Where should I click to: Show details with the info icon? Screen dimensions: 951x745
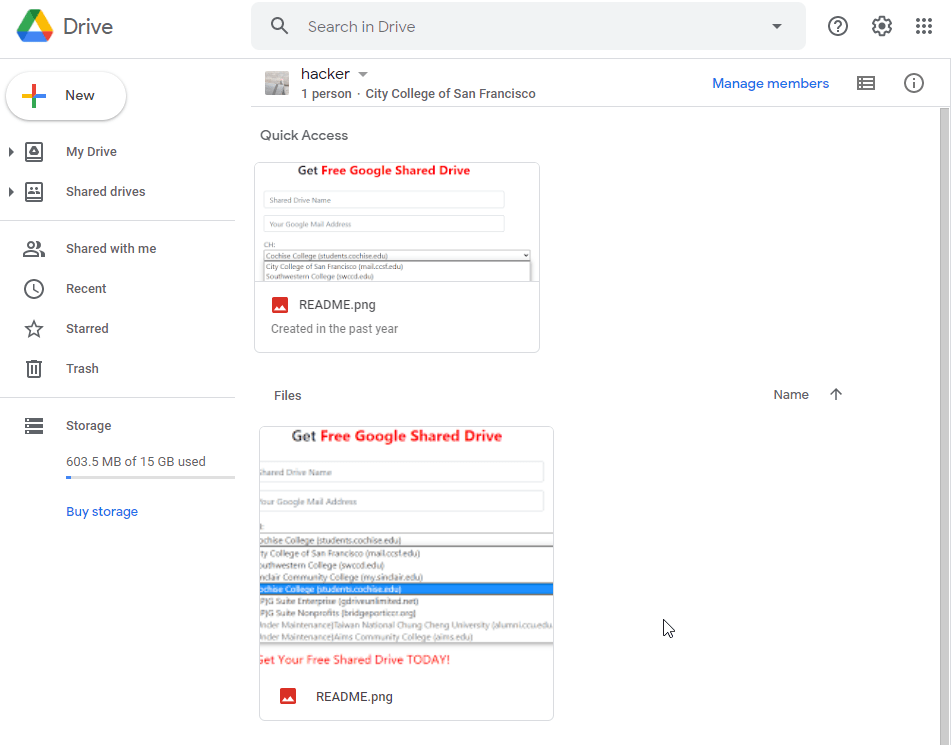913,83
